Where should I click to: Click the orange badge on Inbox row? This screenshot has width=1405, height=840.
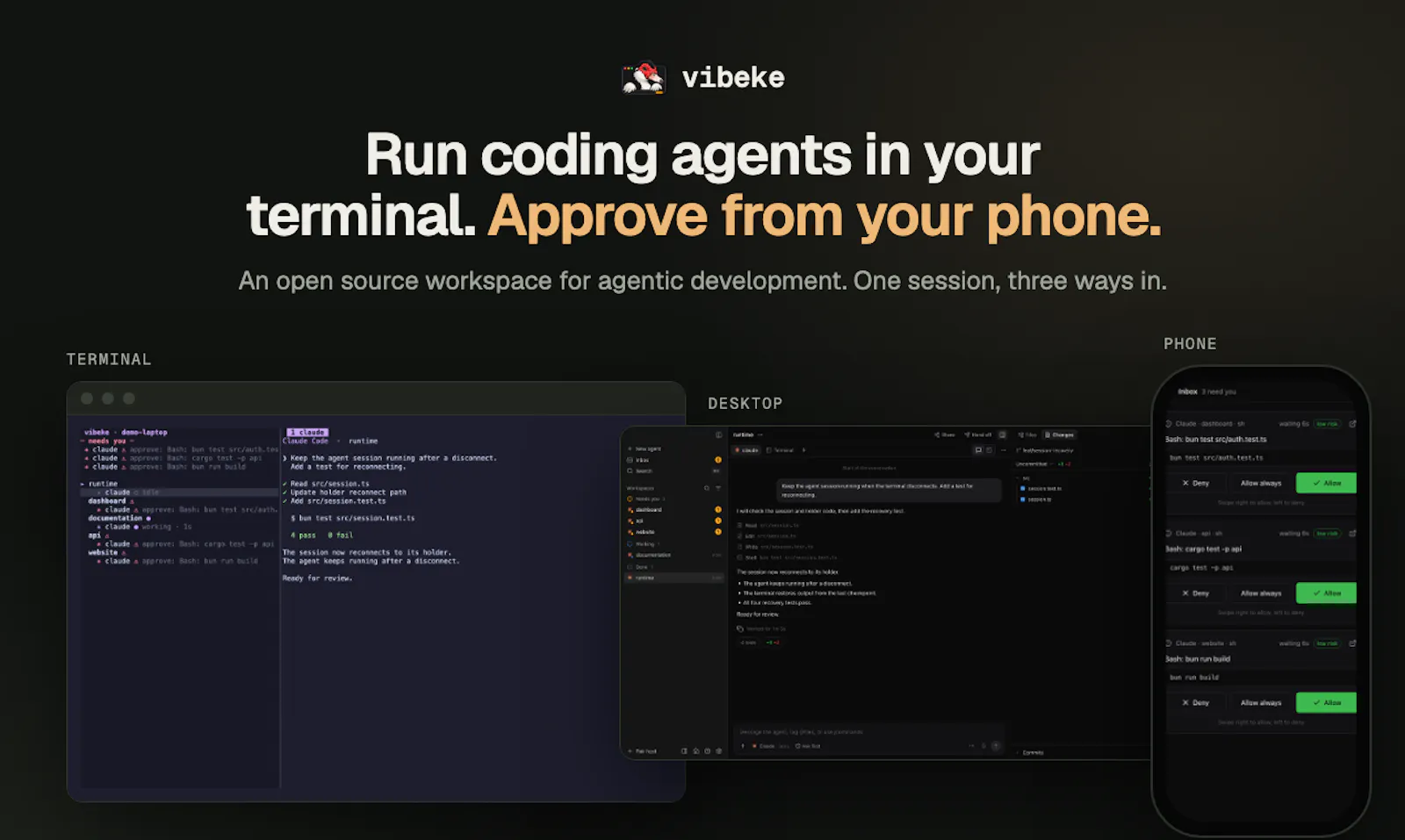click(x=718, y=460)
